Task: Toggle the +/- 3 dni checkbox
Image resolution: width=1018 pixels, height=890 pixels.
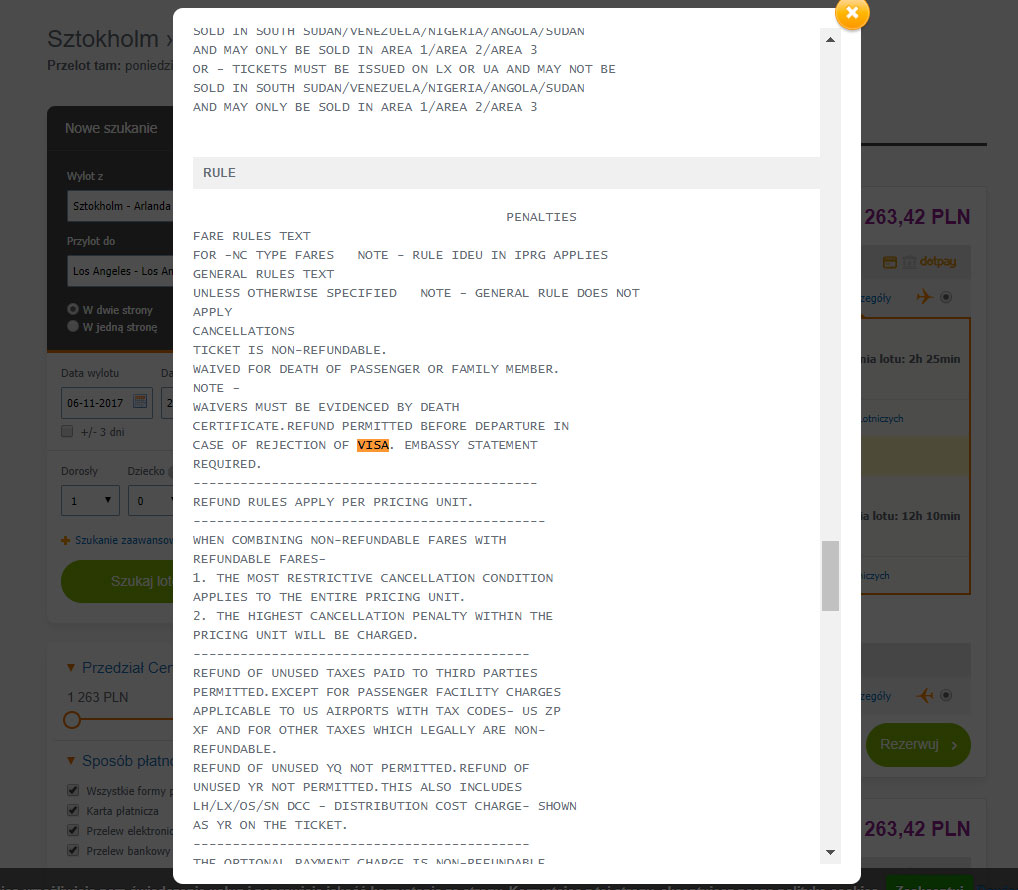Action: pyautogui.click(x=67, y=432)
